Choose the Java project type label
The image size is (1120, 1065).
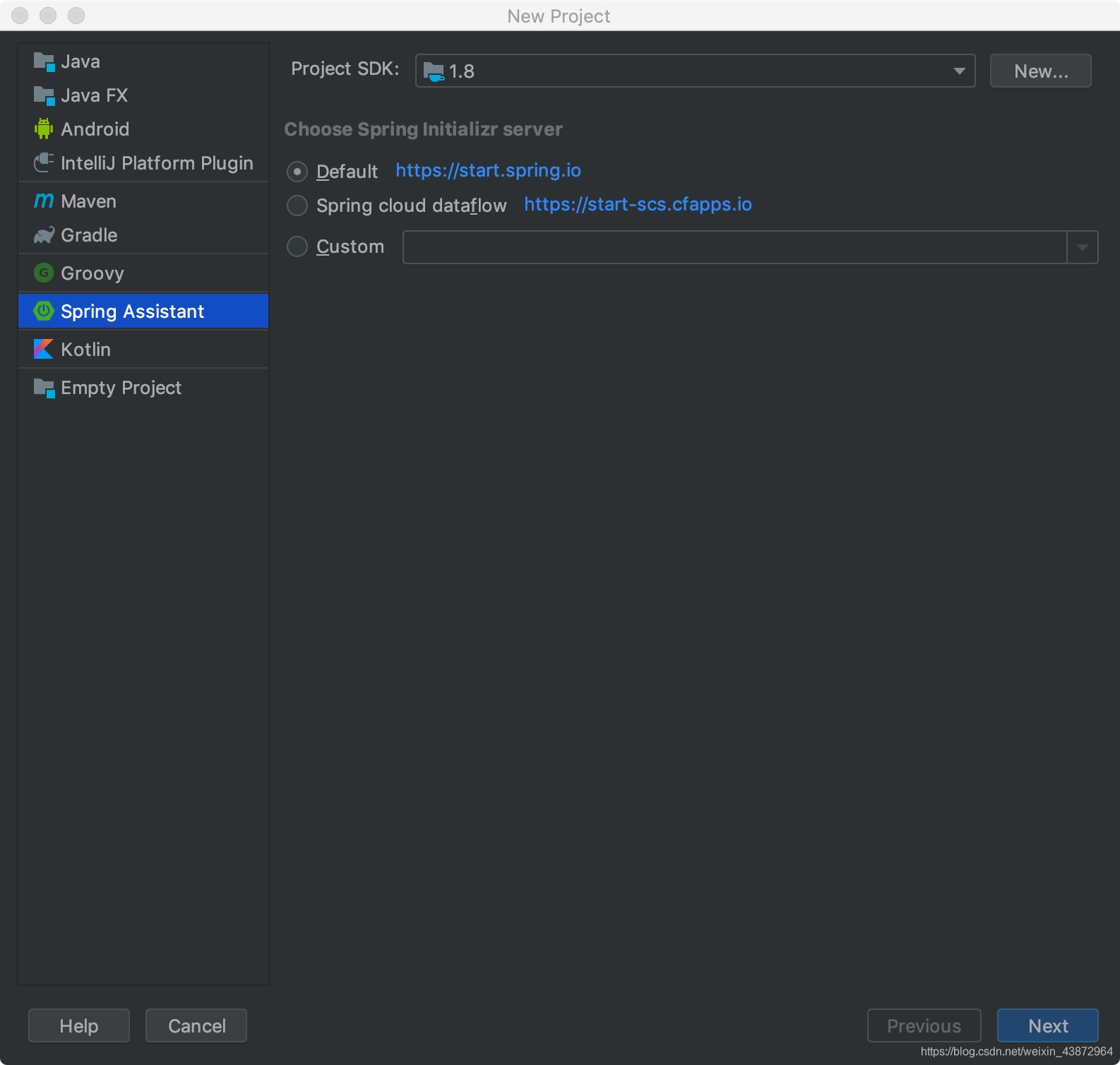[x=81, y=62]
